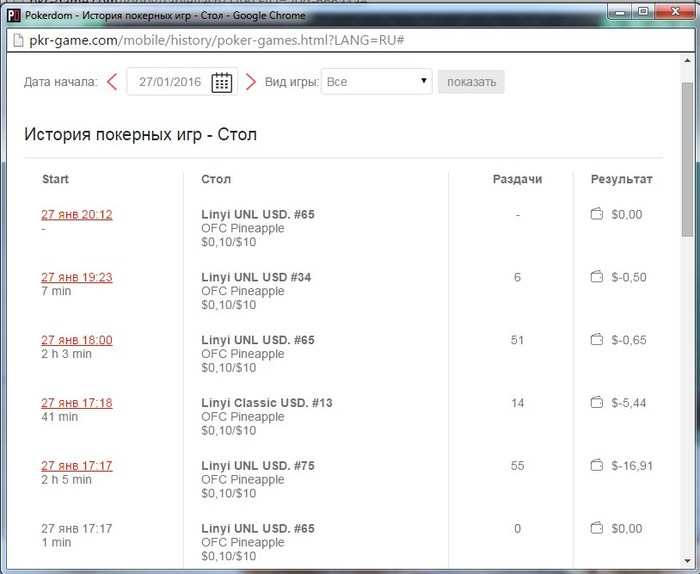This screenshot has width=700, height=574.
Task: Click duration text 41 min
Action: [59, 417]
